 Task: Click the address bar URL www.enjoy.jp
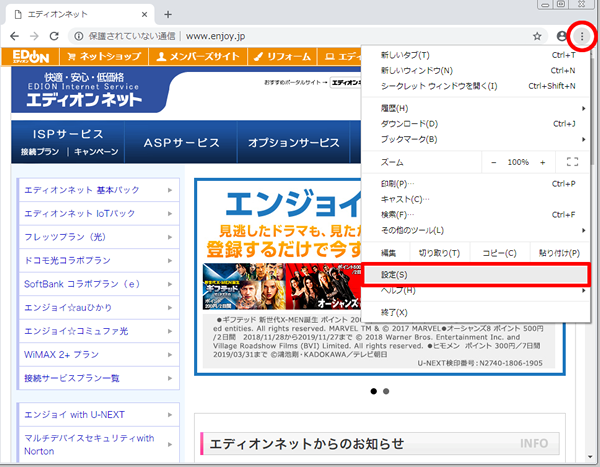pyautogui.click(x=215, y=36)
